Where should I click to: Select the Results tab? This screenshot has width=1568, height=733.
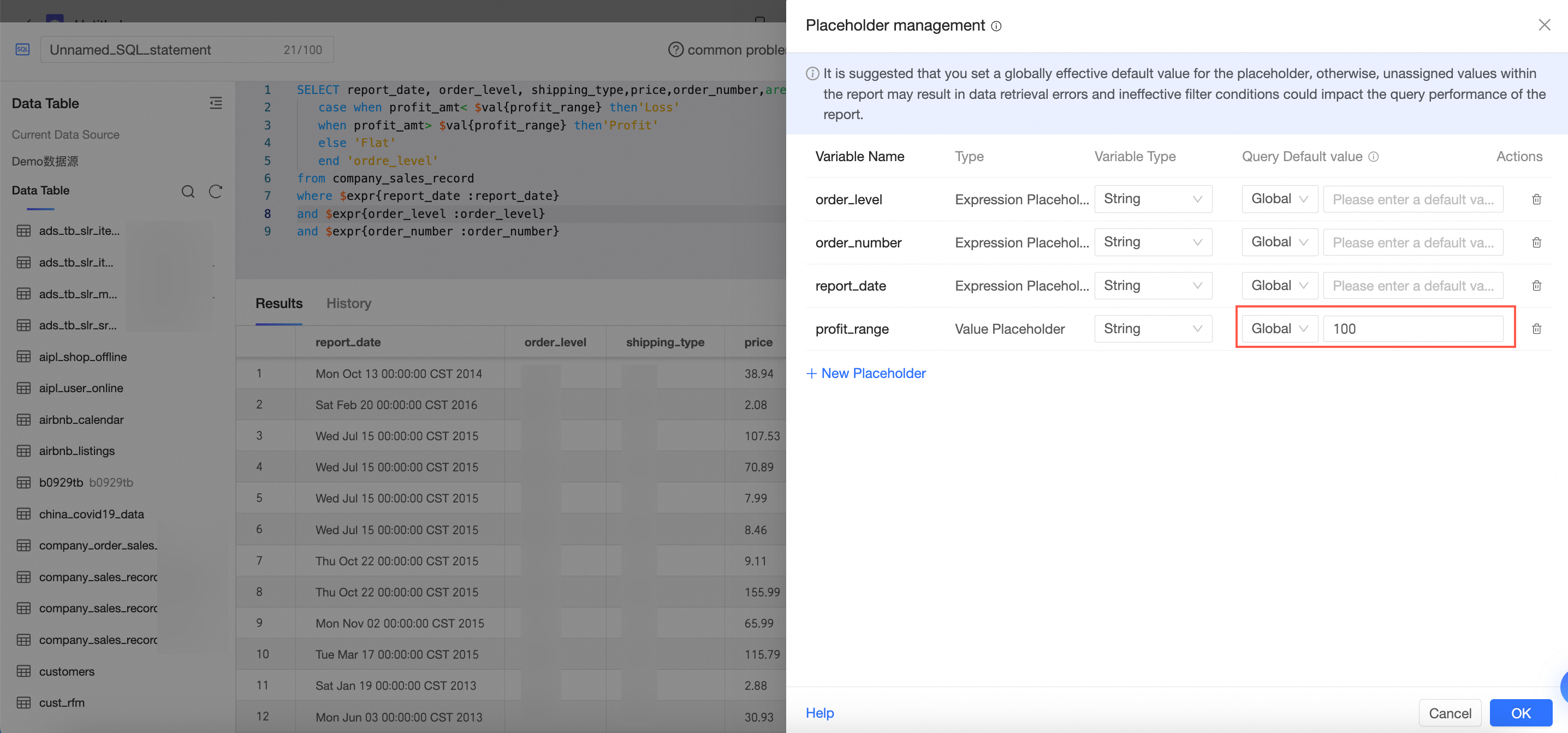pos(279,303)
